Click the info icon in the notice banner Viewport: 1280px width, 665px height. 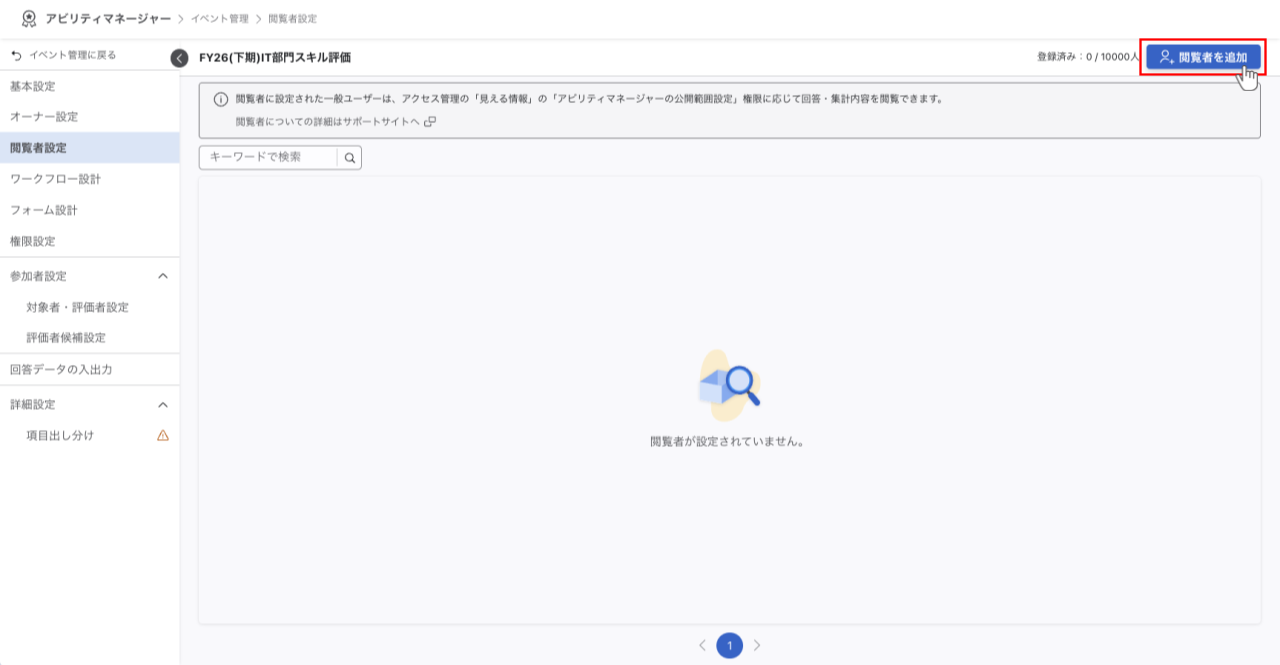click(221, 99)
